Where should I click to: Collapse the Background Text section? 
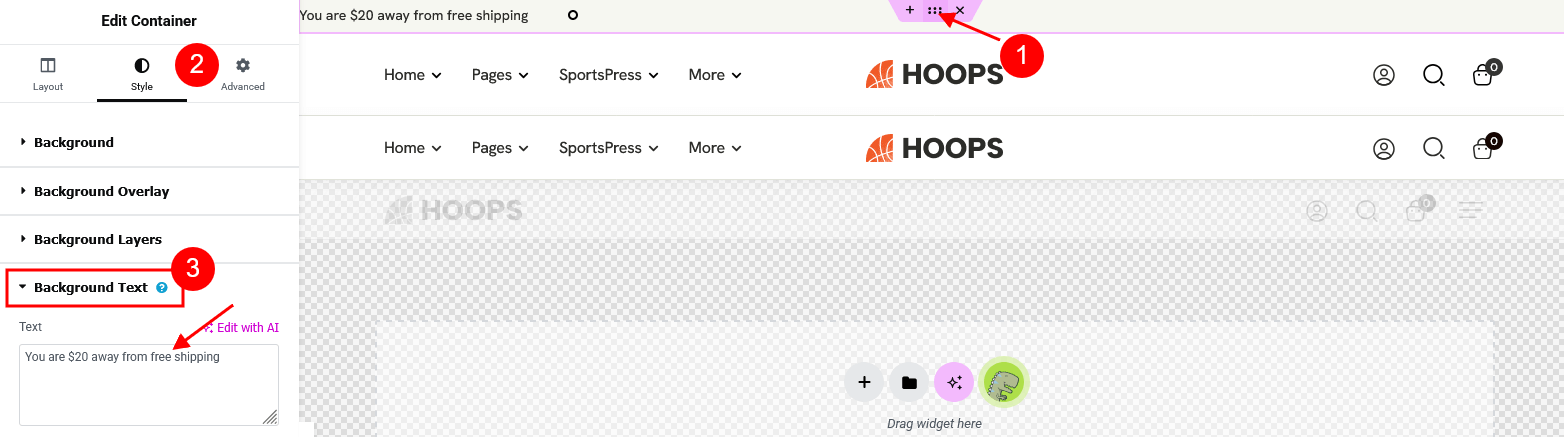click(90, 288)
